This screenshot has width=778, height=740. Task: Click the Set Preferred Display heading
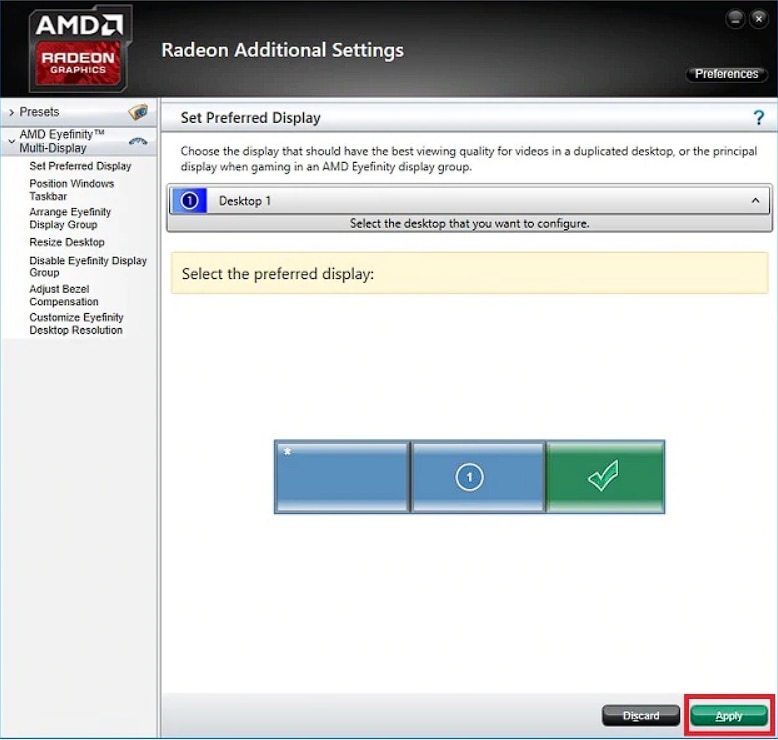251,118
